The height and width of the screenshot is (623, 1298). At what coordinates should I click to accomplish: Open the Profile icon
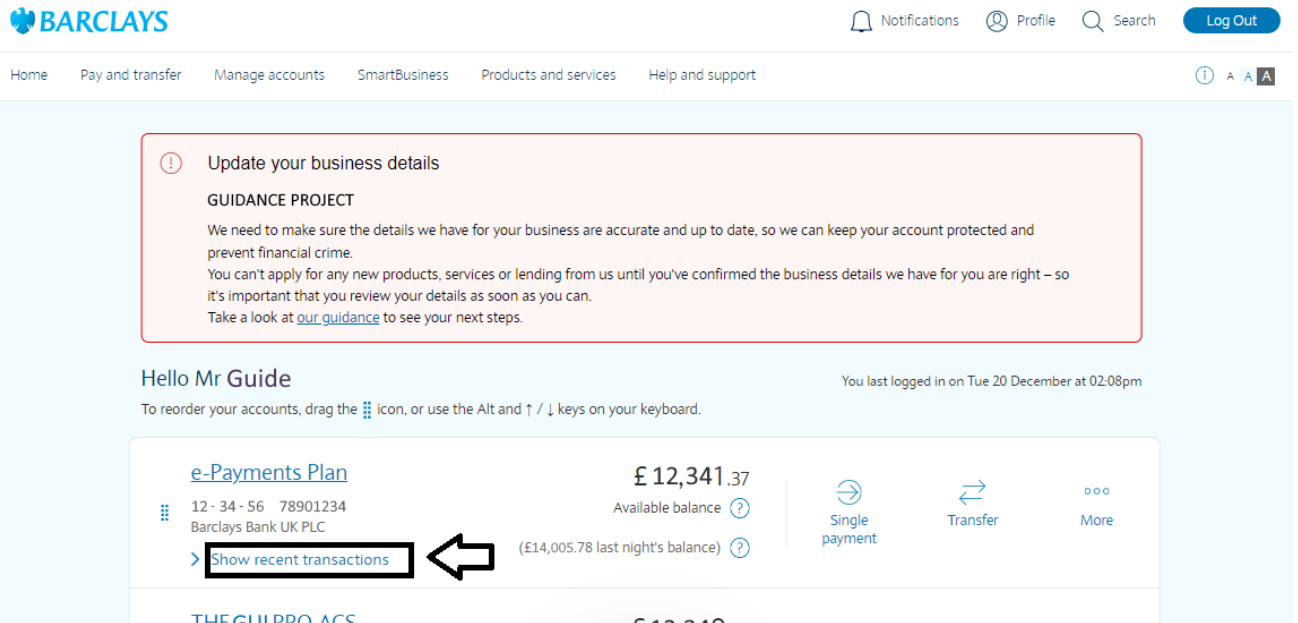(x=996, y=20)
